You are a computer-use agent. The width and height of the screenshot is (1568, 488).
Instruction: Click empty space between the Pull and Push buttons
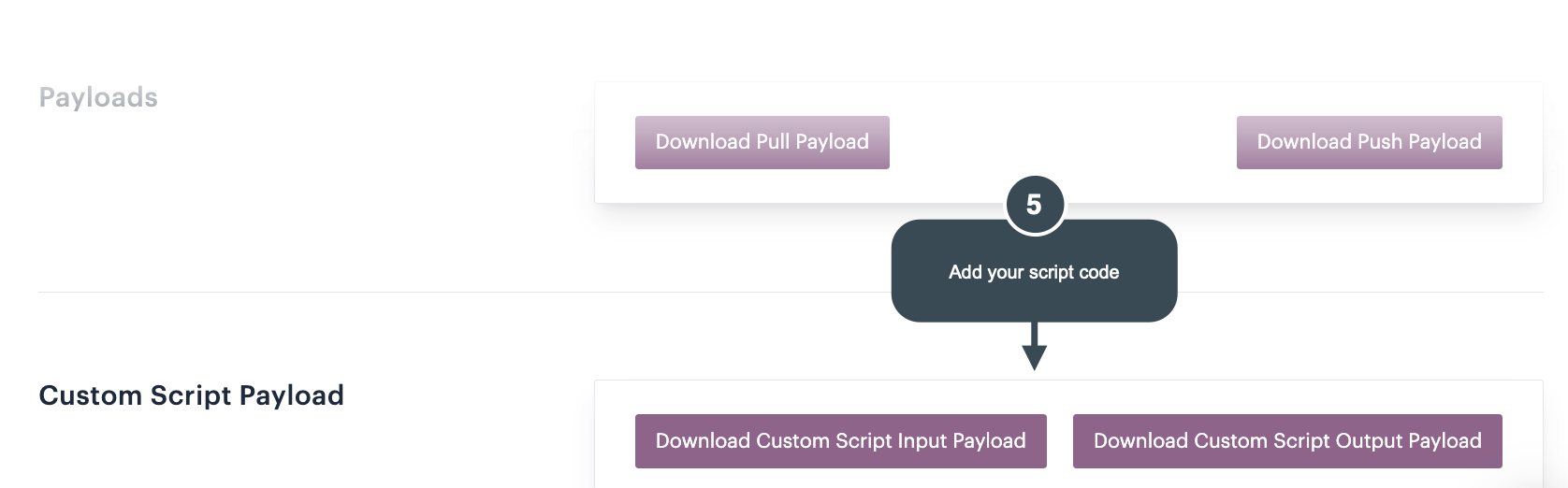[x=1062, y=142]
